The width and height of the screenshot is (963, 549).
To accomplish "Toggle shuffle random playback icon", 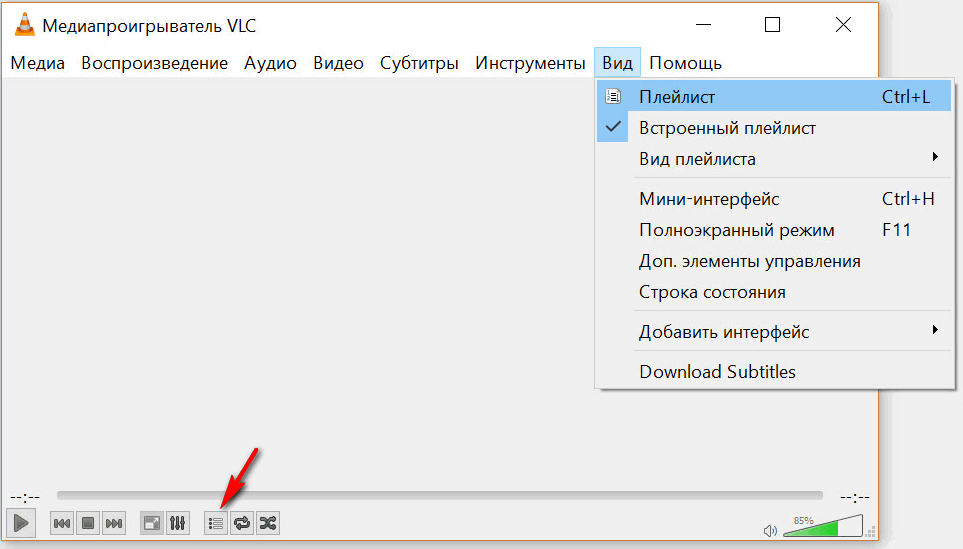I will pyautogui.click(x=268, y=523).
